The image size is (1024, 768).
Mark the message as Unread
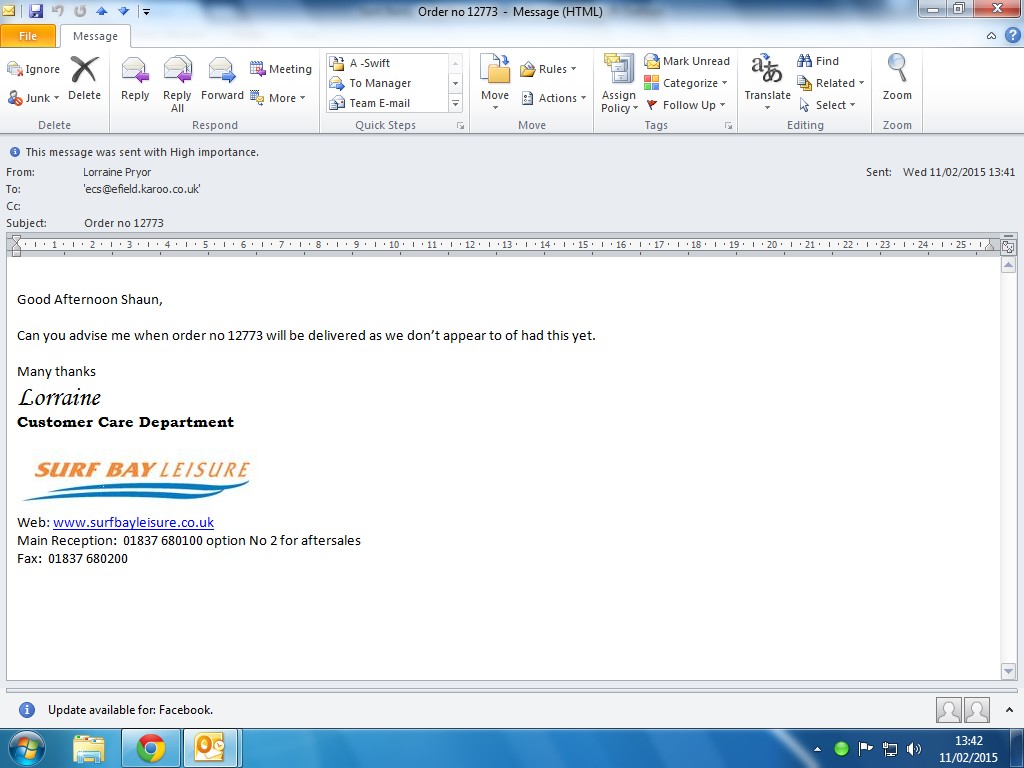click(x=686, y=61)
